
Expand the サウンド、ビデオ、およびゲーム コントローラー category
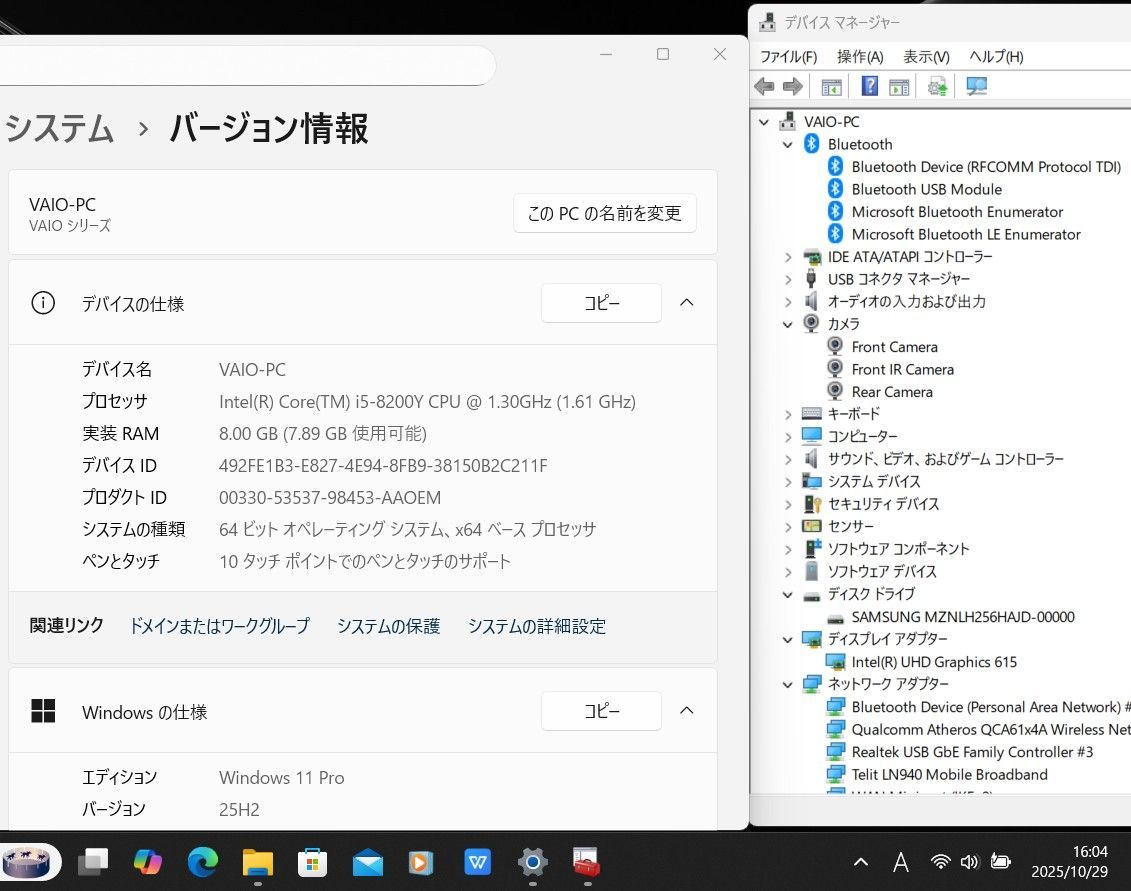click(787, 459)
